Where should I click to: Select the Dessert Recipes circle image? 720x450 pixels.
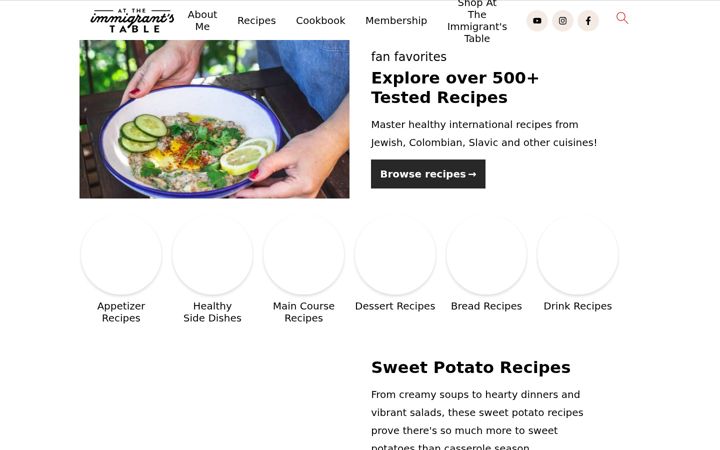pos(395,254)
